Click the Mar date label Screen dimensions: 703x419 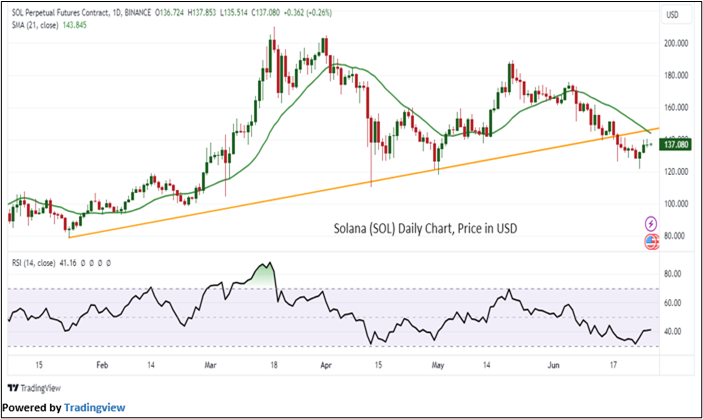(x=210, y=365)
